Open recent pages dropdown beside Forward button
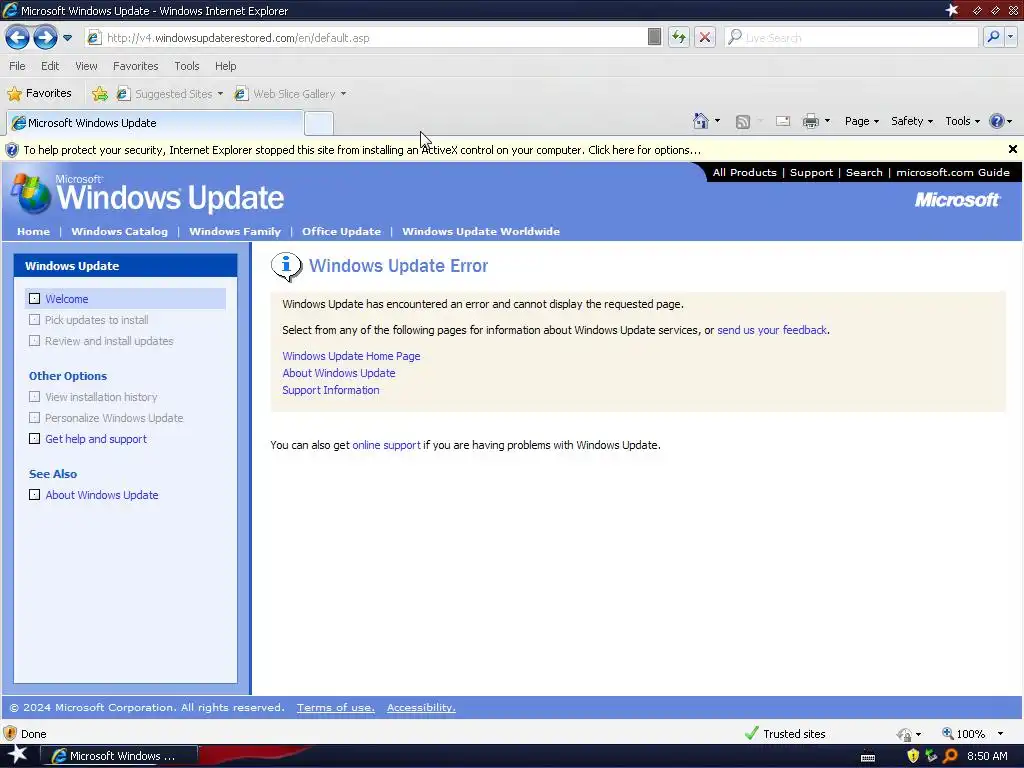Viewport: 1024px width, 768px height. (68, 38)
